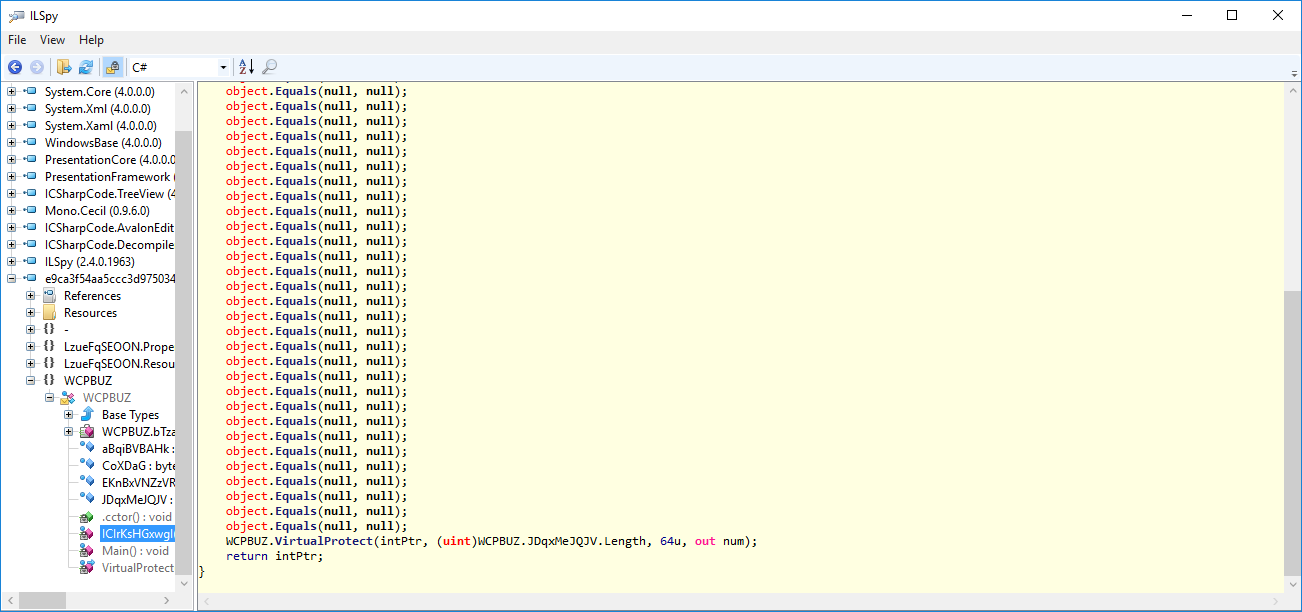The height and width of the screenshot is (612, 1302).
Task: Select the .cctor() : void tree item
Action: [x=137, y=517]
